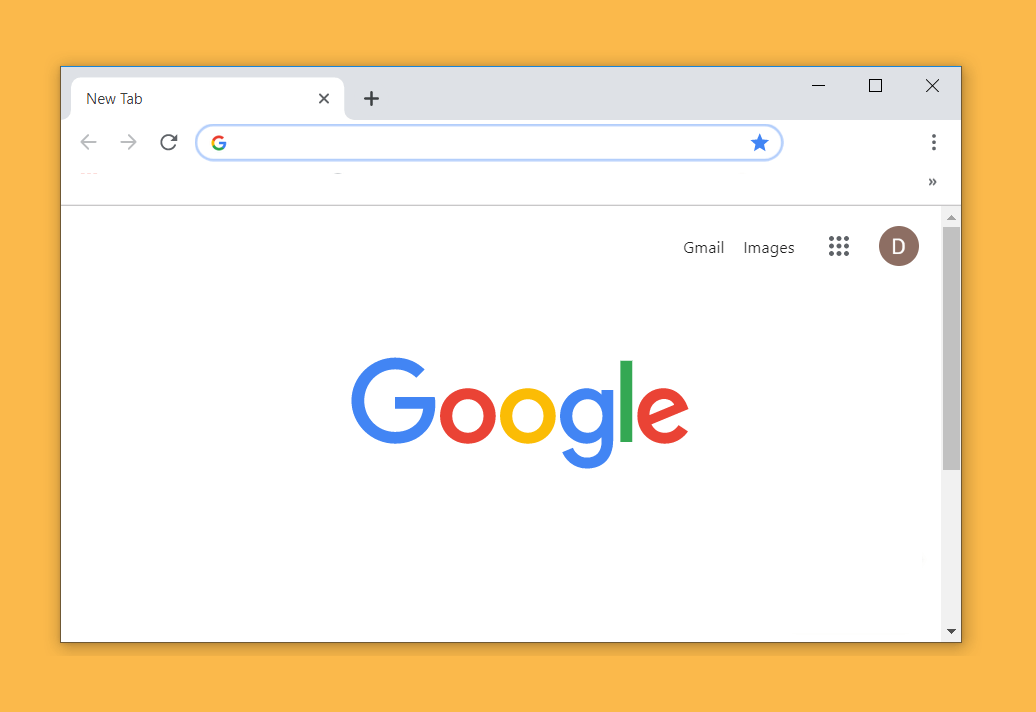Image resolution: width=1036 pixels, height=712 pixels.
Task: Click the forward navigation arrow
Action: [128, 142]
